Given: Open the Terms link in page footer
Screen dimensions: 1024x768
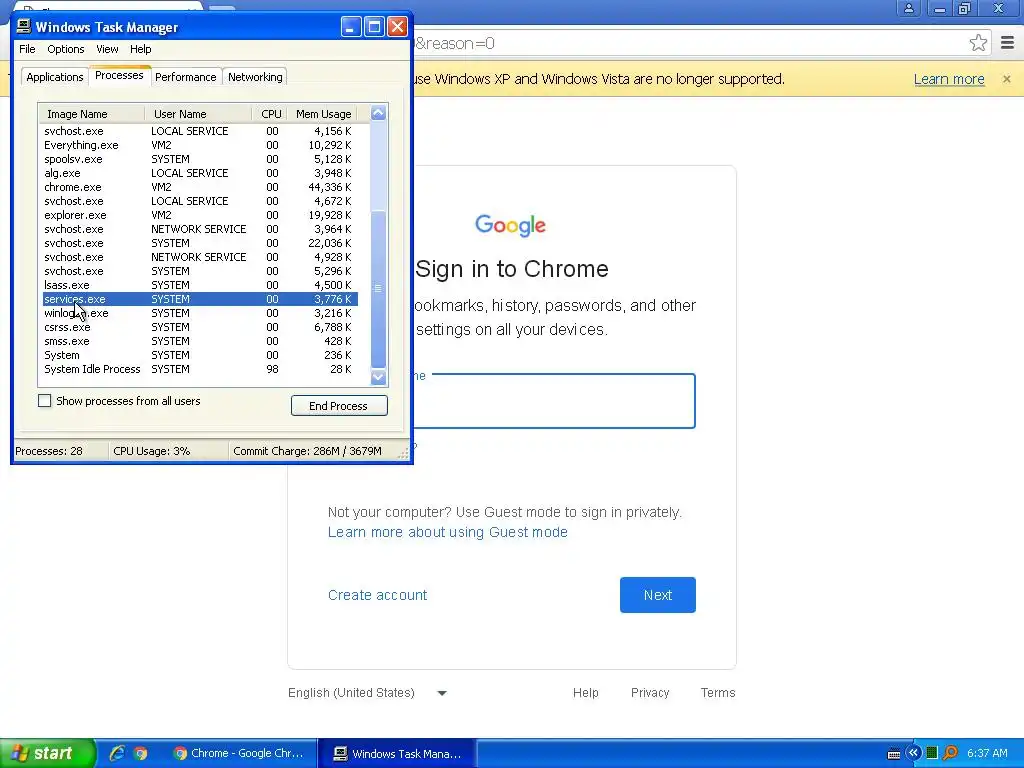Looking at the screenshot, I should 718,693.
